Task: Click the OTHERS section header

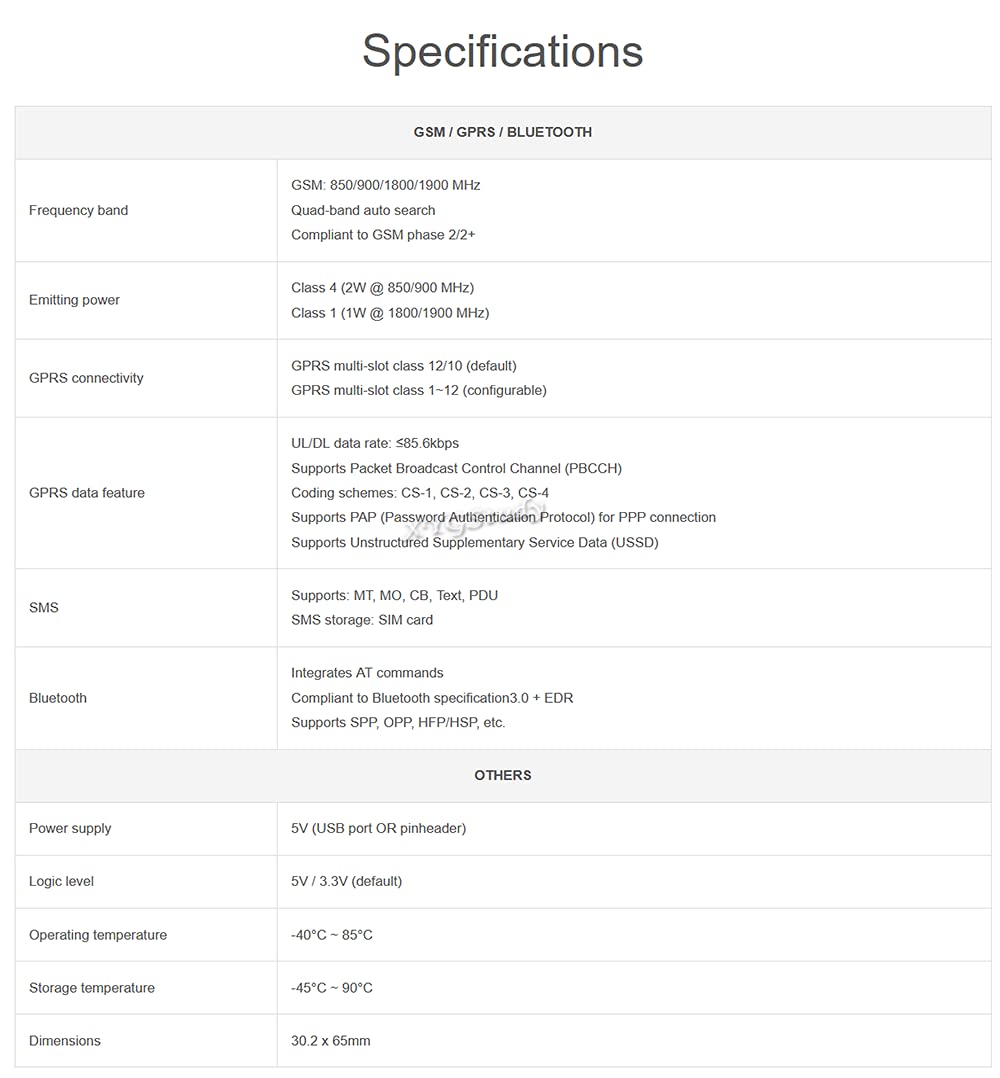Action: [502, 775]
